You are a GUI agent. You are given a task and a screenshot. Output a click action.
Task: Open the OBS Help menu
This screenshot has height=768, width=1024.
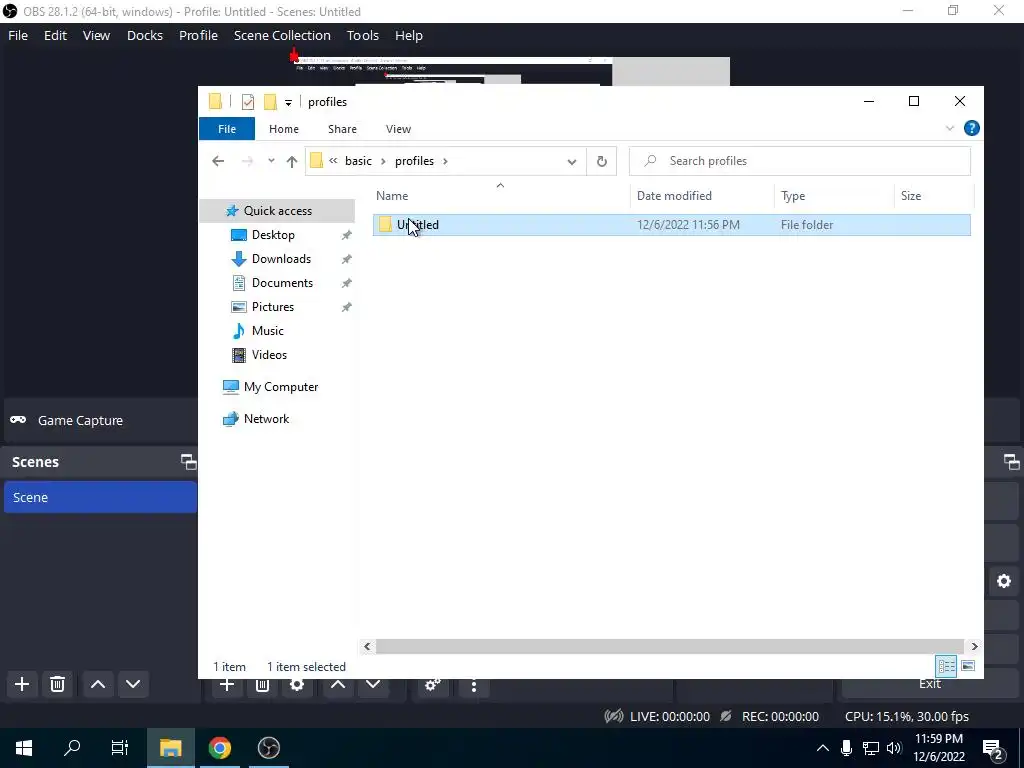click(x=409, y=35)
